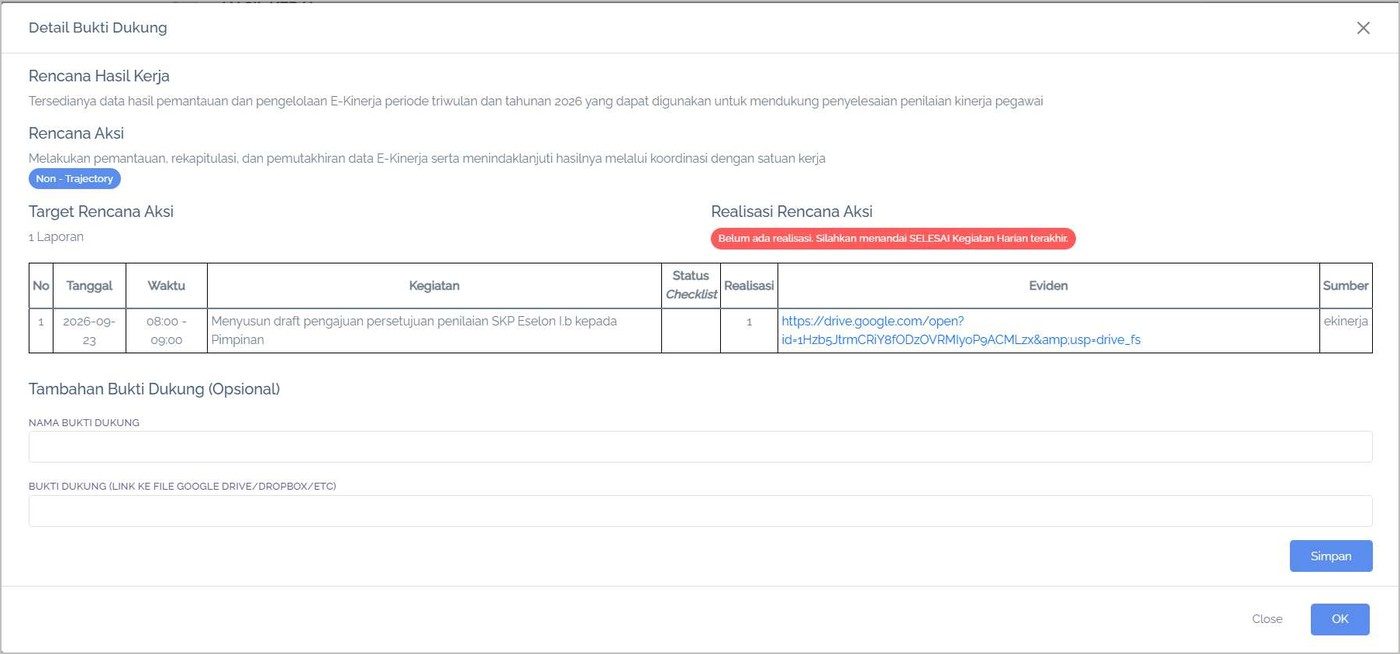Image resolution: width=1400 pixels, height=654 pixels.
Task: Click the 'Sumber' column header
Action: (x=1346, y=286)
